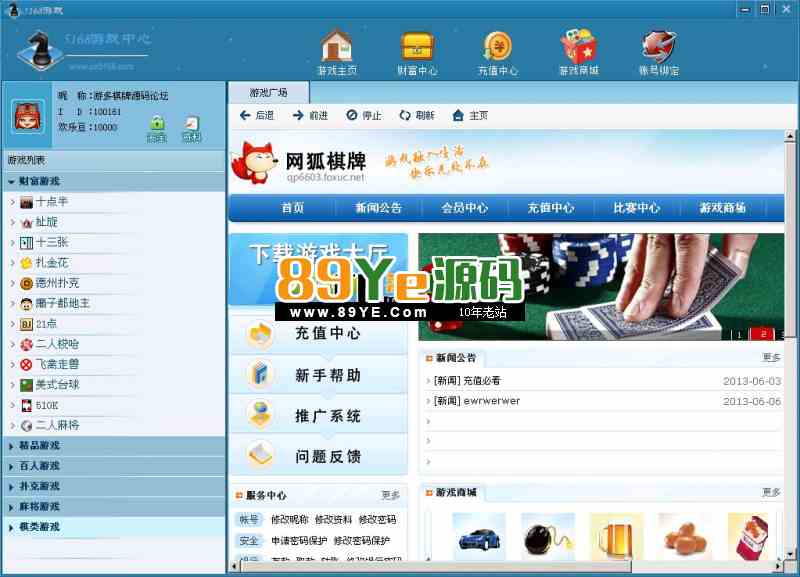Open 新闻公告 in the site navigation

tap(379, 208)
